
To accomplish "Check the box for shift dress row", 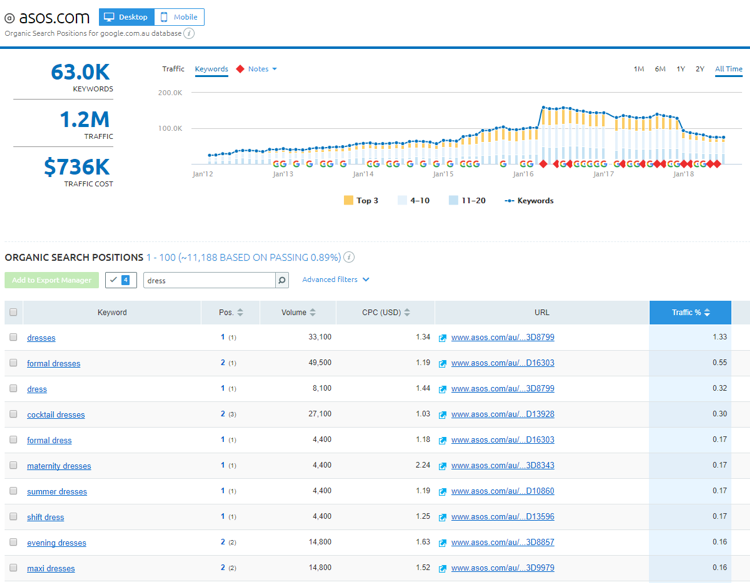I will pyautogui.click(x=13, y=517).
